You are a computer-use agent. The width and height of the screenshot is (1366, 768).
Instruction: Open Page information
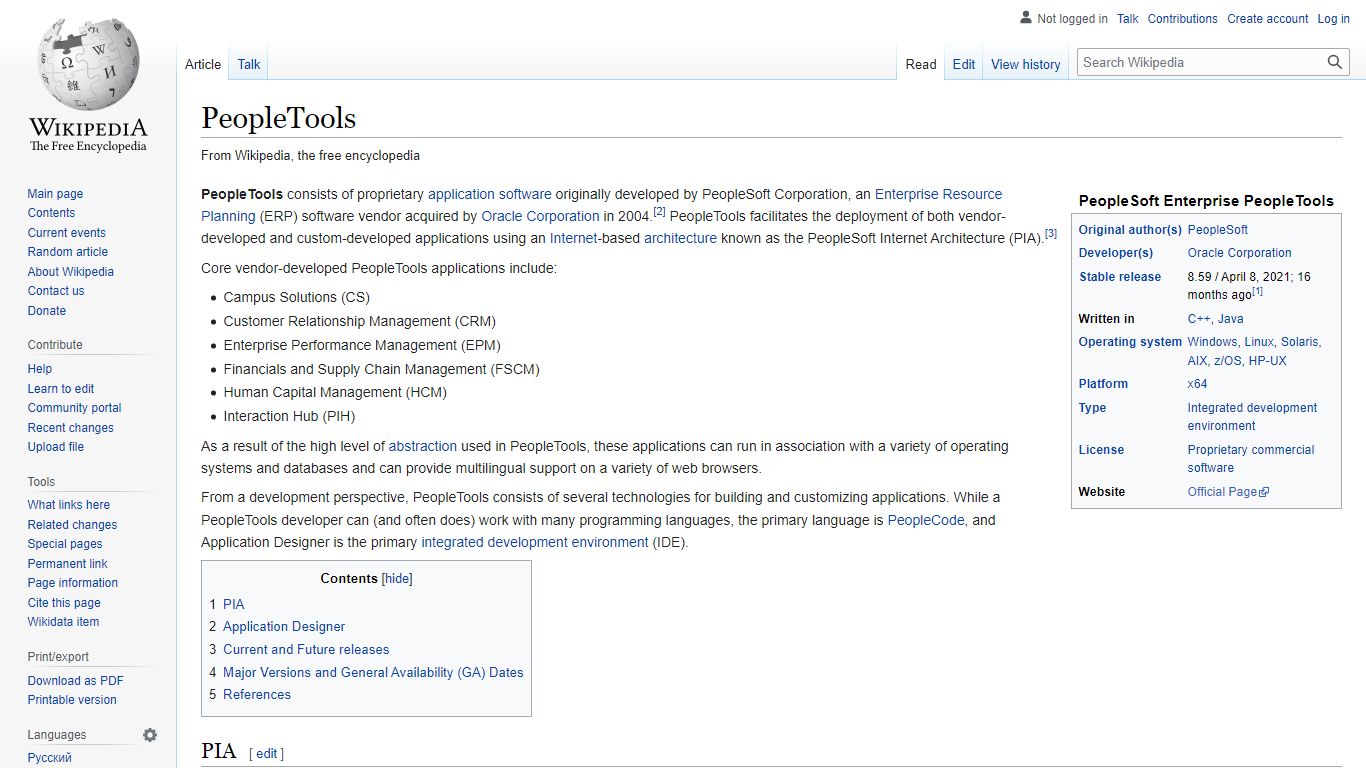(x=73, y=583)
